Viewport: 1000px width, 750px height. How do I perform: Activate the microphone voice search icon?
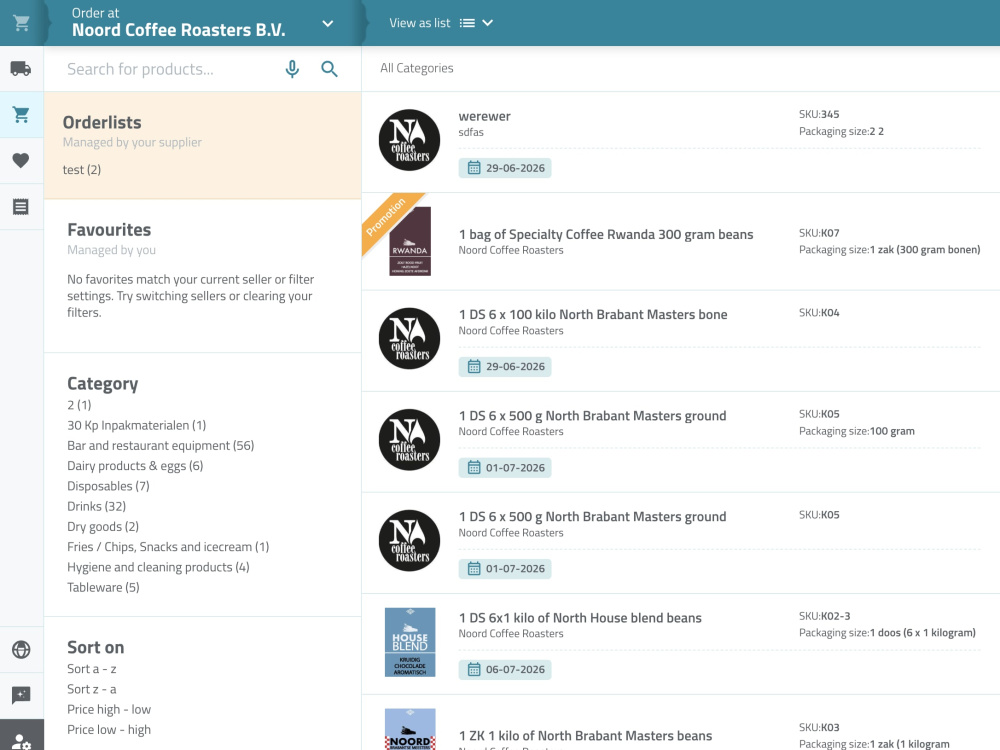pos(292,69)
